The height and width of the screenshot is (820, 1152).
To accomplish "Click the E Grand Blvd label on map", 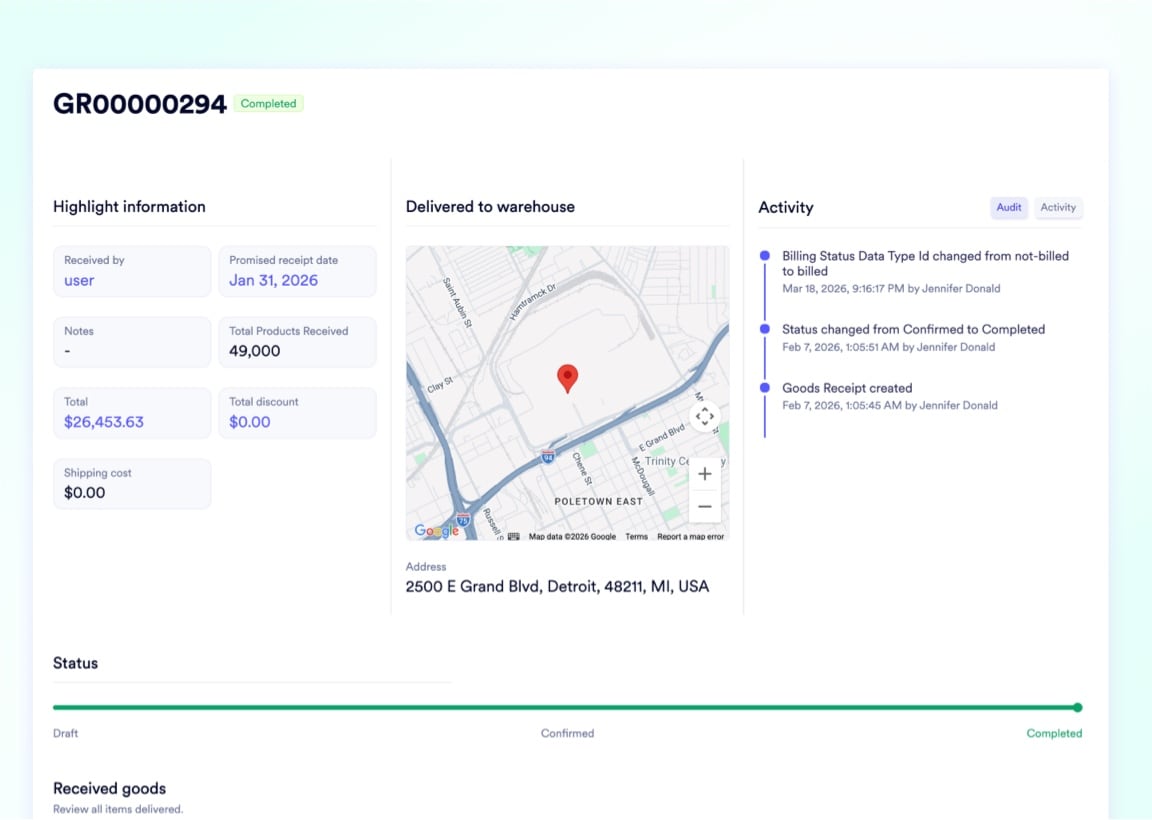I will 661,437.
